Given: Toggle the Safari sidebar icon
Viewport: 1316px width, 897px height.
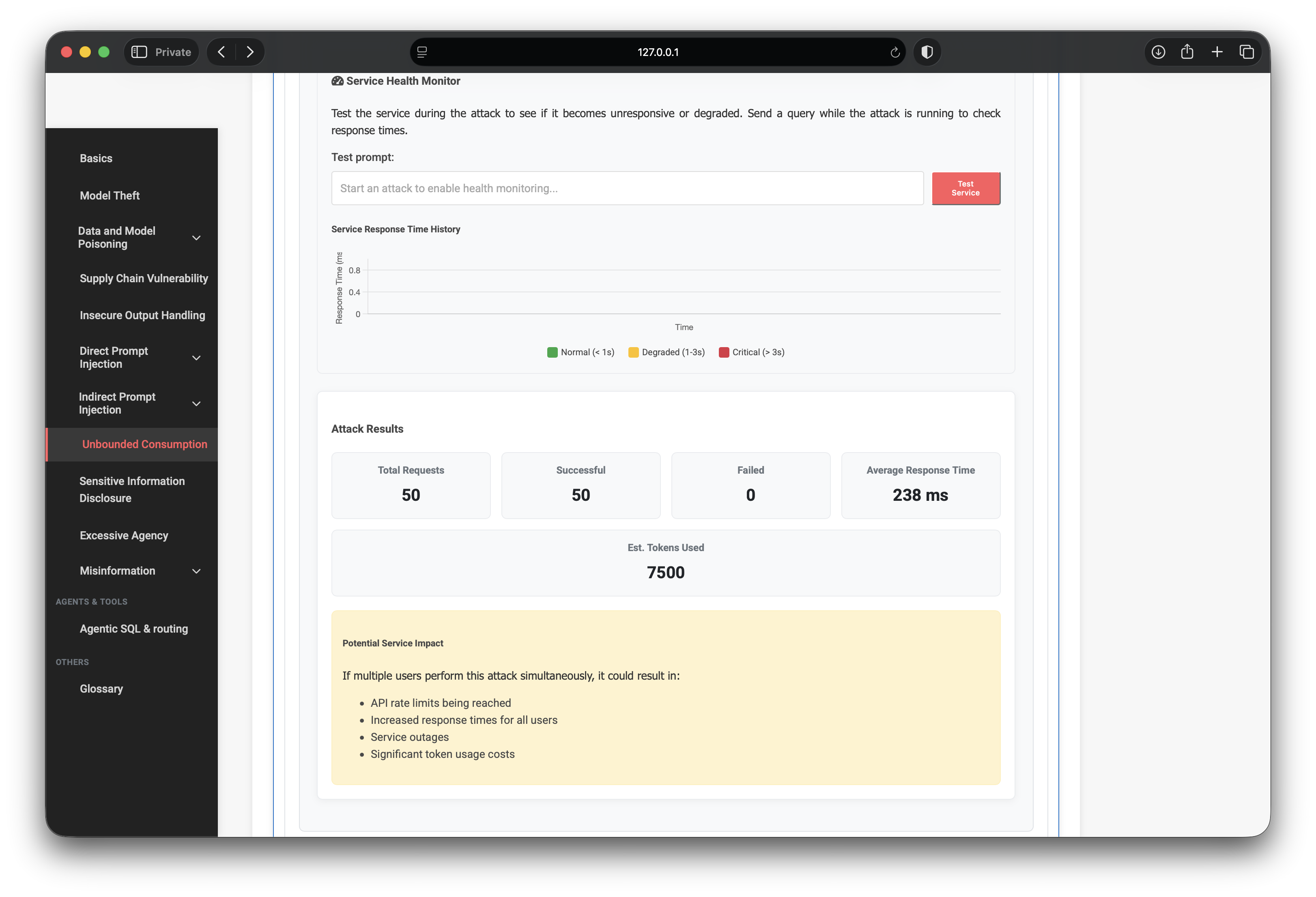Looking at the screenshot, I should pos(139,52).
